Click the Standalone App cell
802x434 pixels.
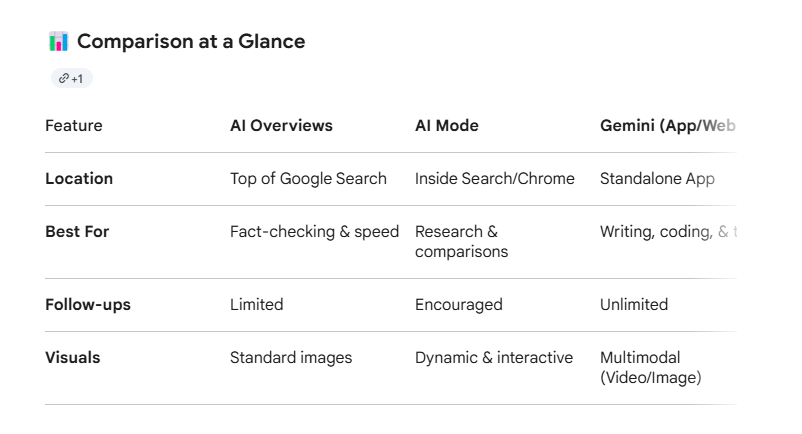pyautogui.click(x=657, y=179)
